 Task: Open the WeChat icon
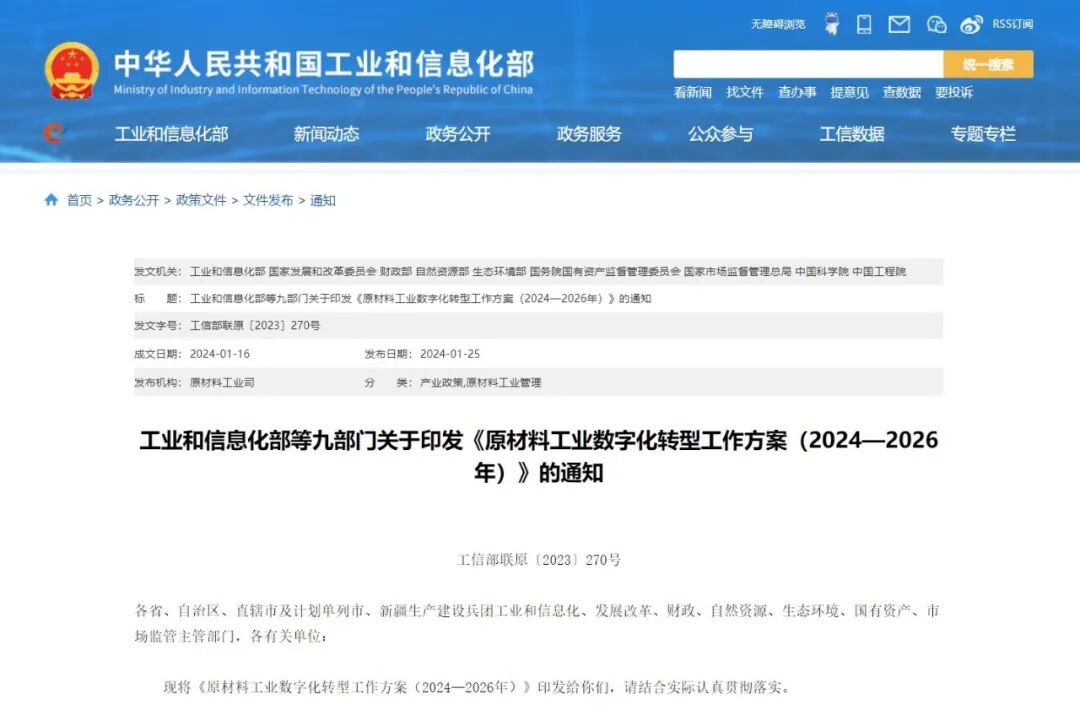[x=936, y=25]
